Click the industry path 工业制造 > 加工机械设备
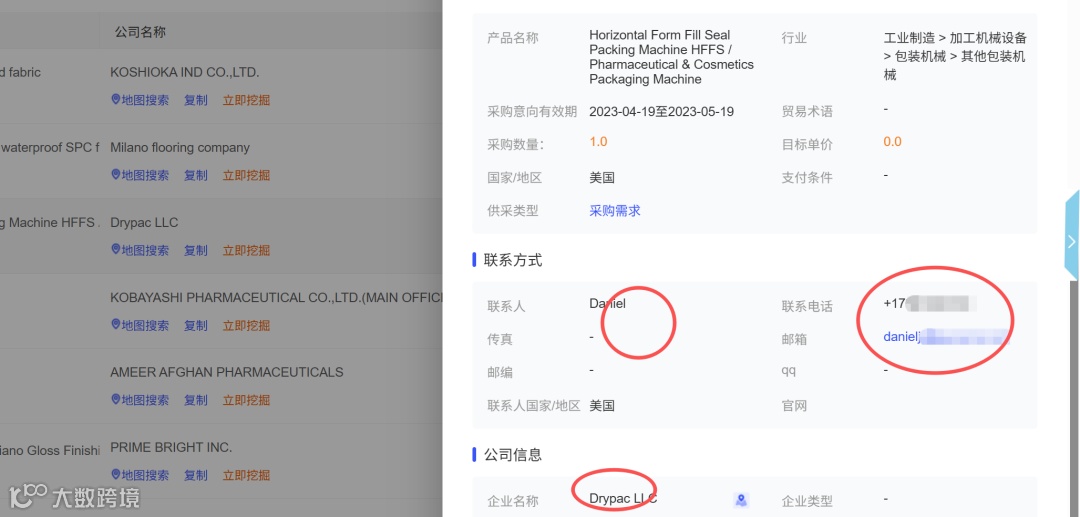The width and height of the screenshot is (1080, 517). tap(955, 56)
